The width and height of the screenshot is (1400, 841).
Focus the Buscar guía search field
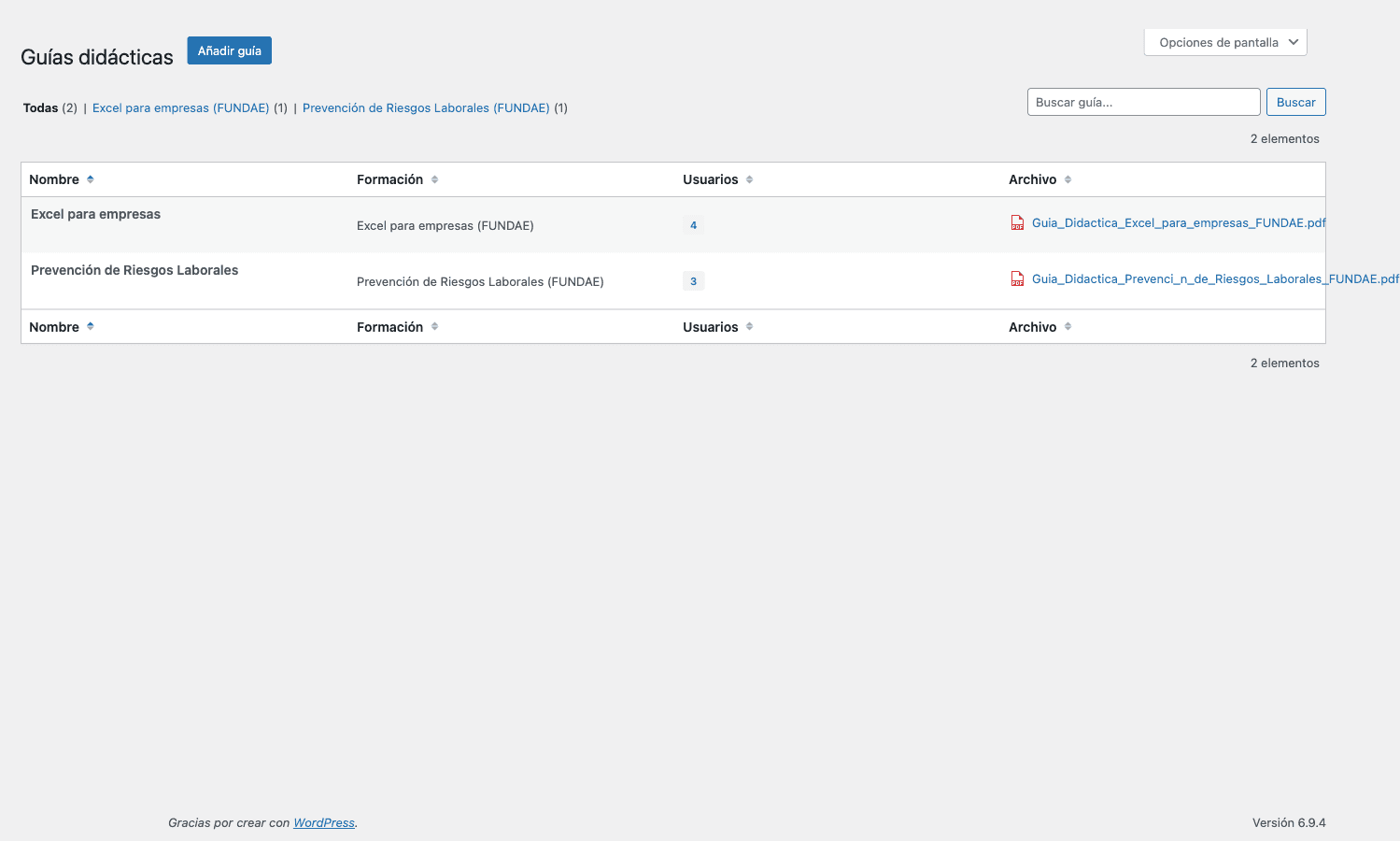(x=1143, y=102)
